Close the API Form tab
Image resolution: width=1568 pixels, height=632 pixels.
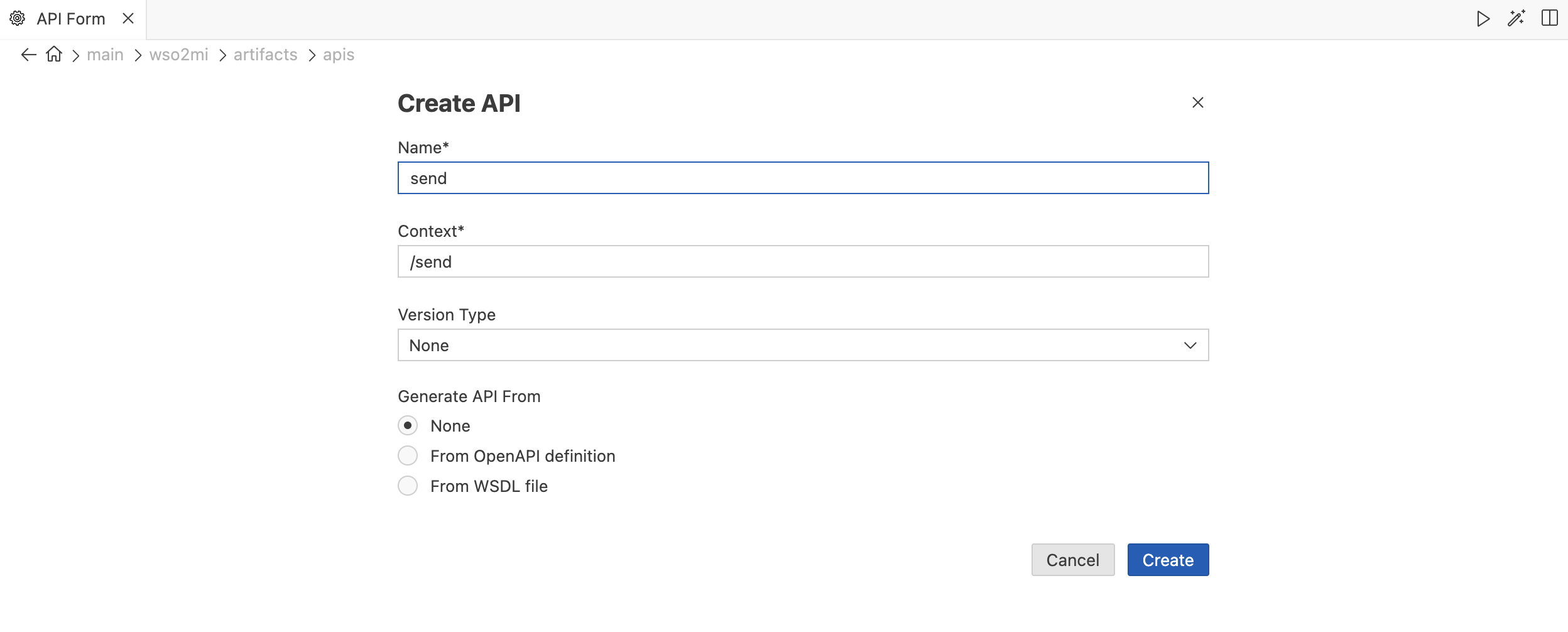128,19
